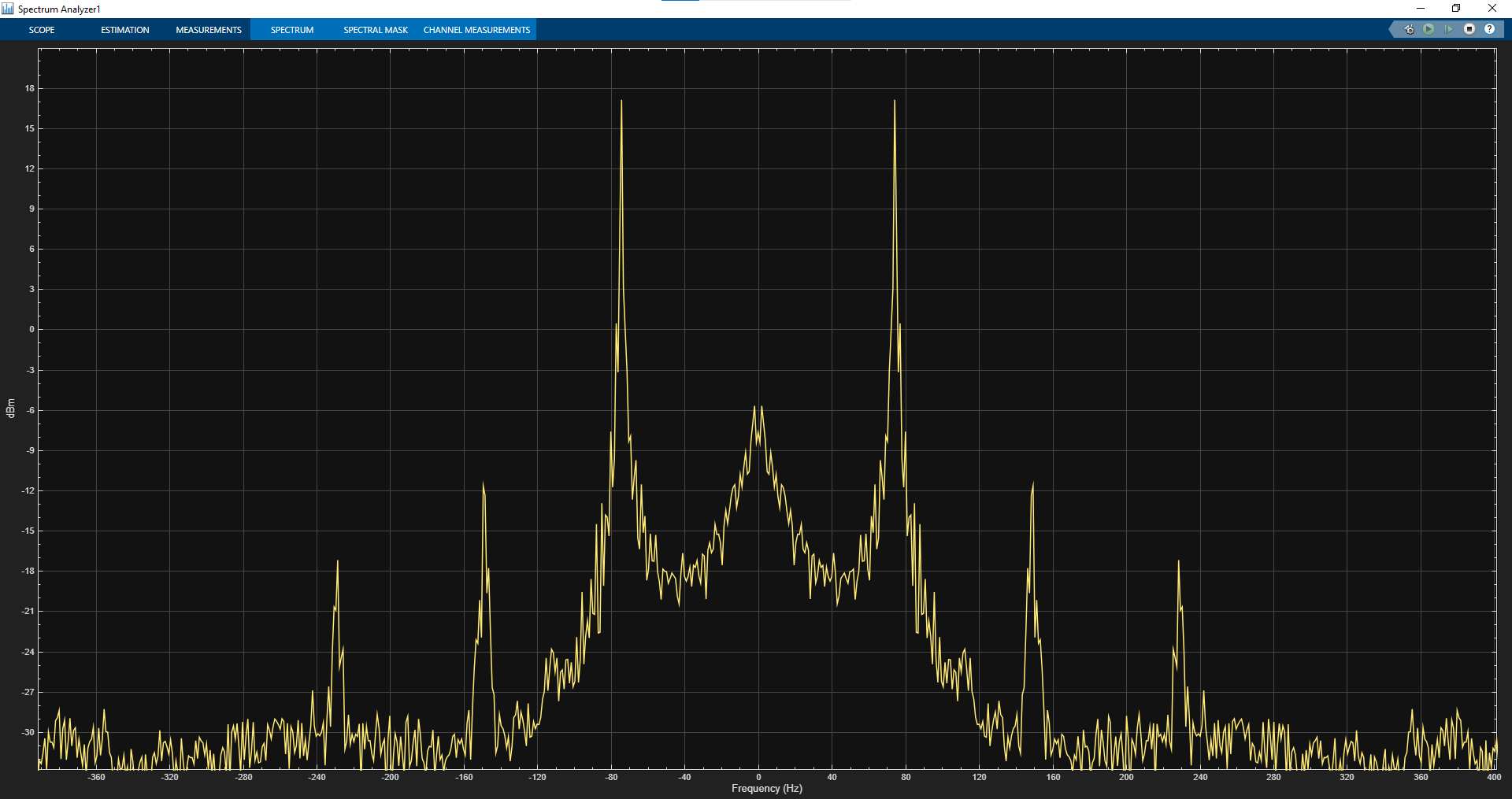Switch to CHANNEL MEASUREMENTS tab
The height and width of the screenshot is (799, 1512).
[x=477, y=30]
